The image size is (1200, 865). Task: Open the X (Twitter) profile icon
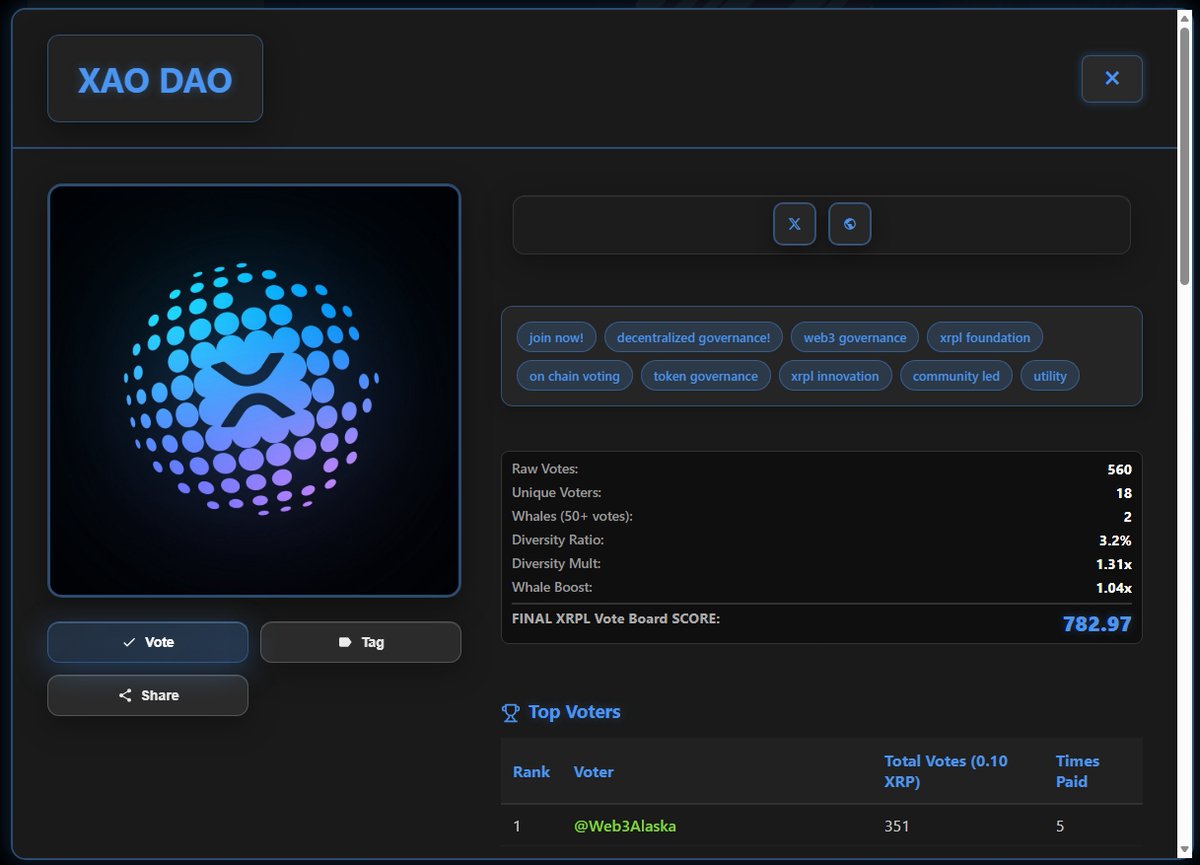click(x=795, y=224)
